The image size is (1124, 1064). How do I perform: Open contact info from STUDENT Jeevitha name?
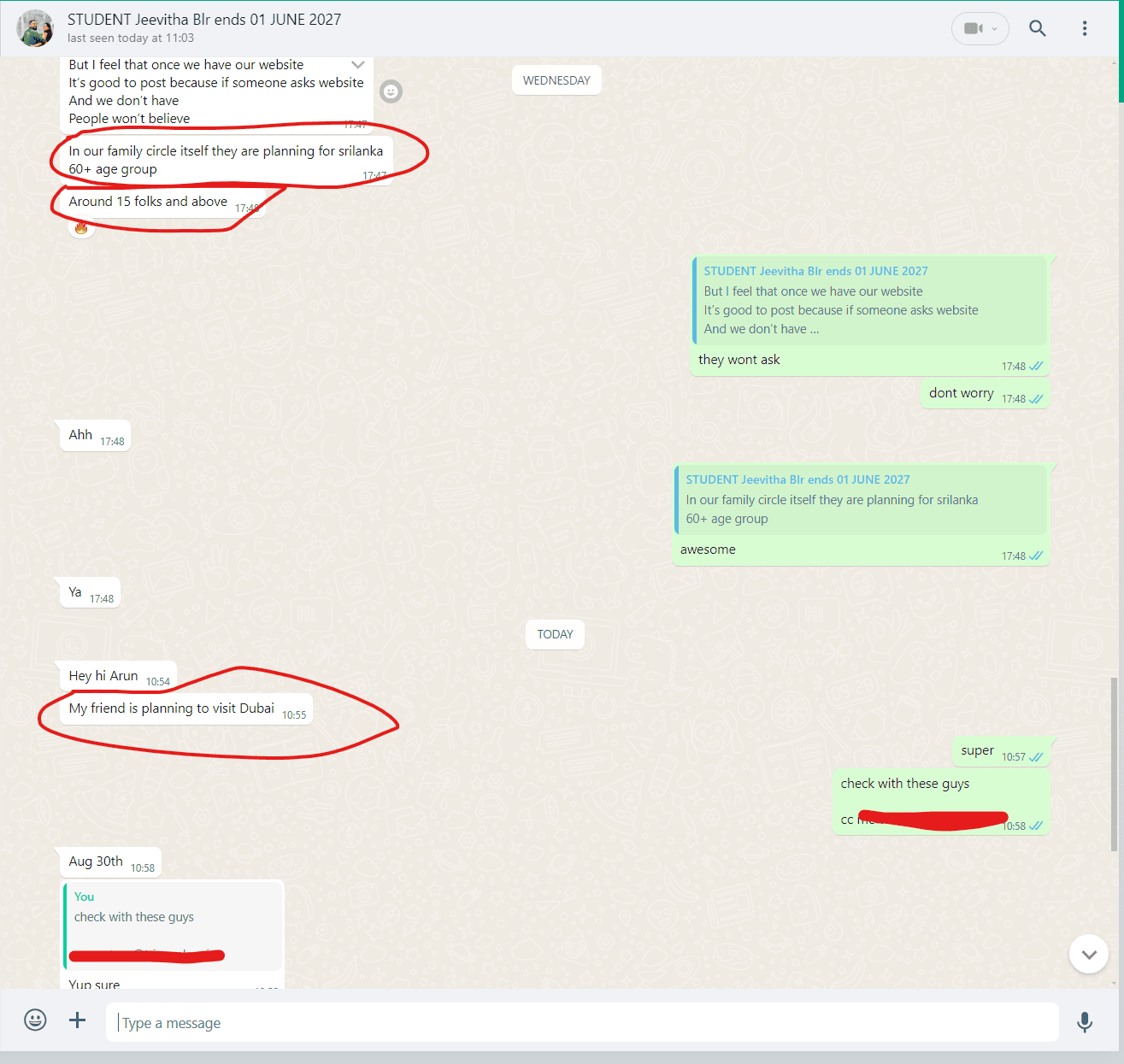[204, 20]
